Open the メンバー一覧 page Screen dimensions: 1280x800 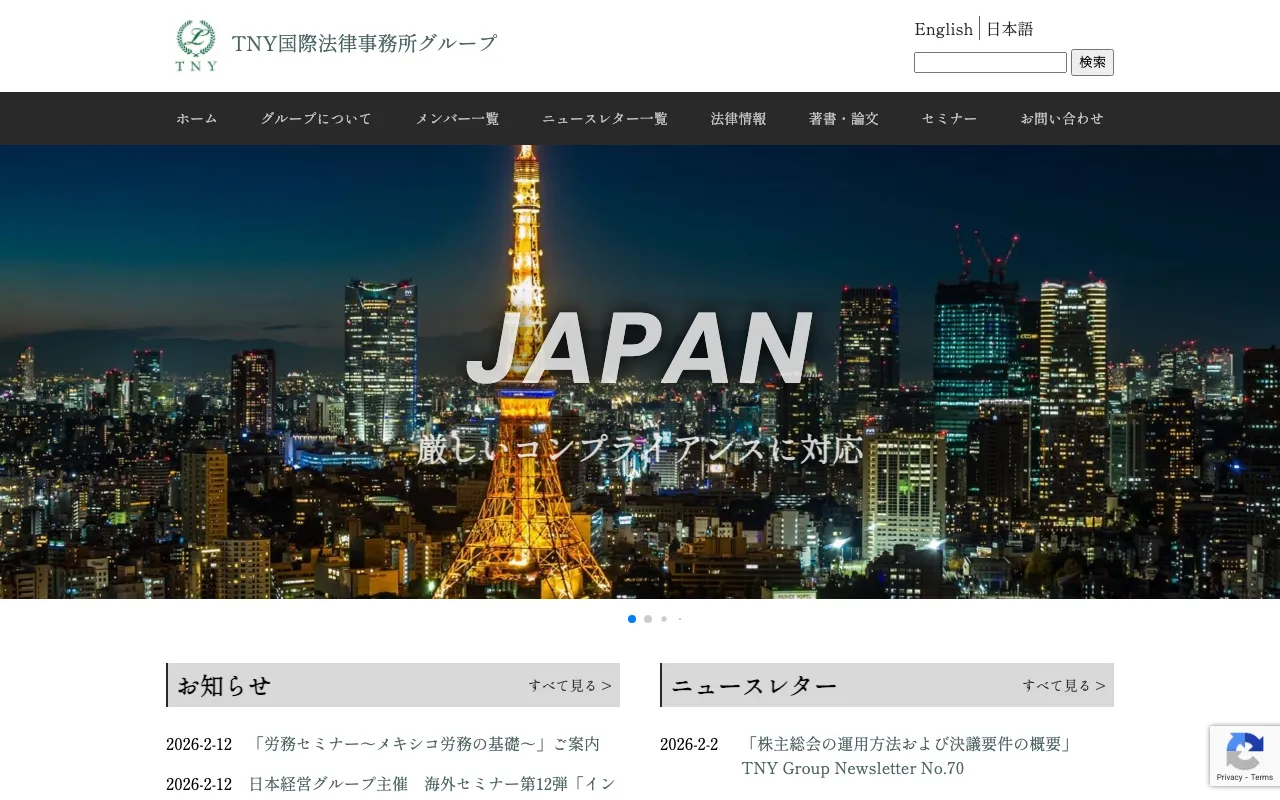pyautogui.click(x=457, y=118)
